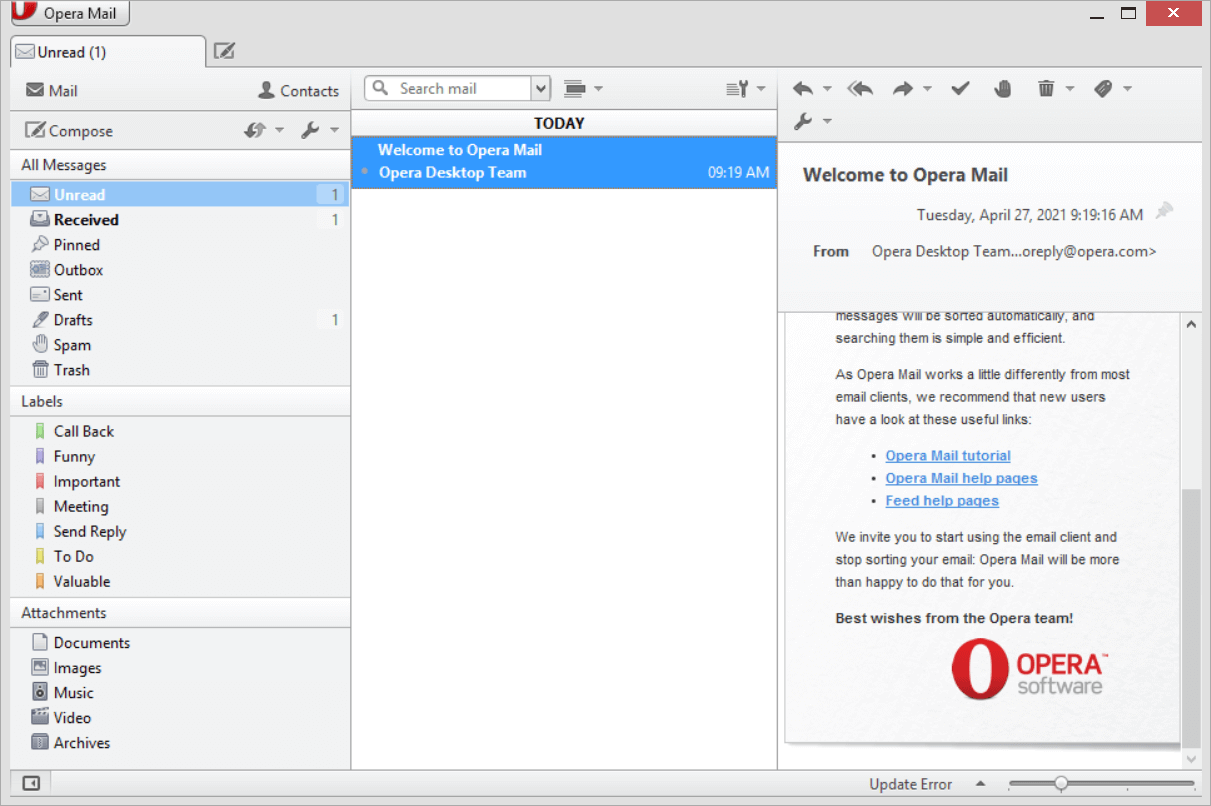Expand the Label tag dropdown arrow
The height and width of the screenshot is (806, 1211).
pos(1127,89)
